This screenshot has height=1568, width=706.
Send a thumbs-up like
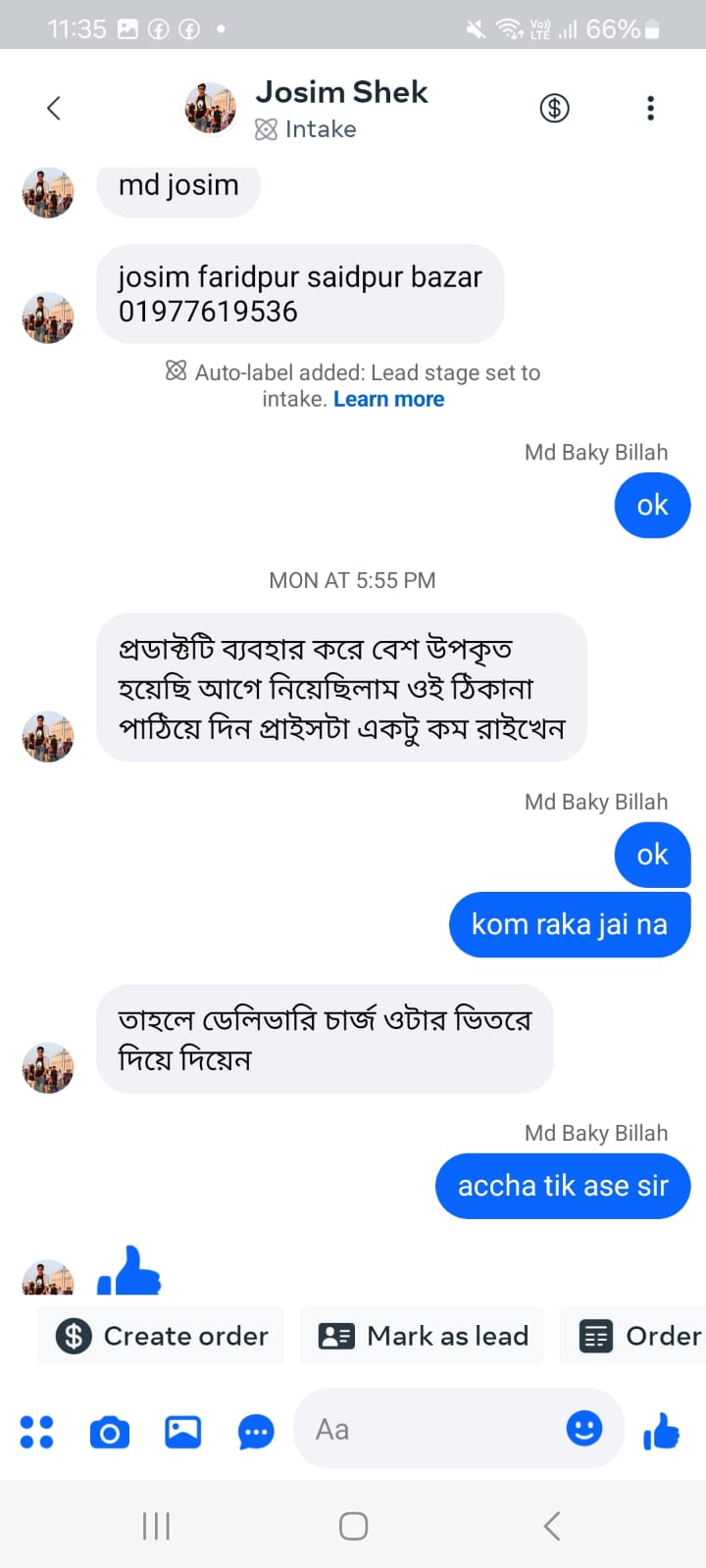pos(662,1432)
